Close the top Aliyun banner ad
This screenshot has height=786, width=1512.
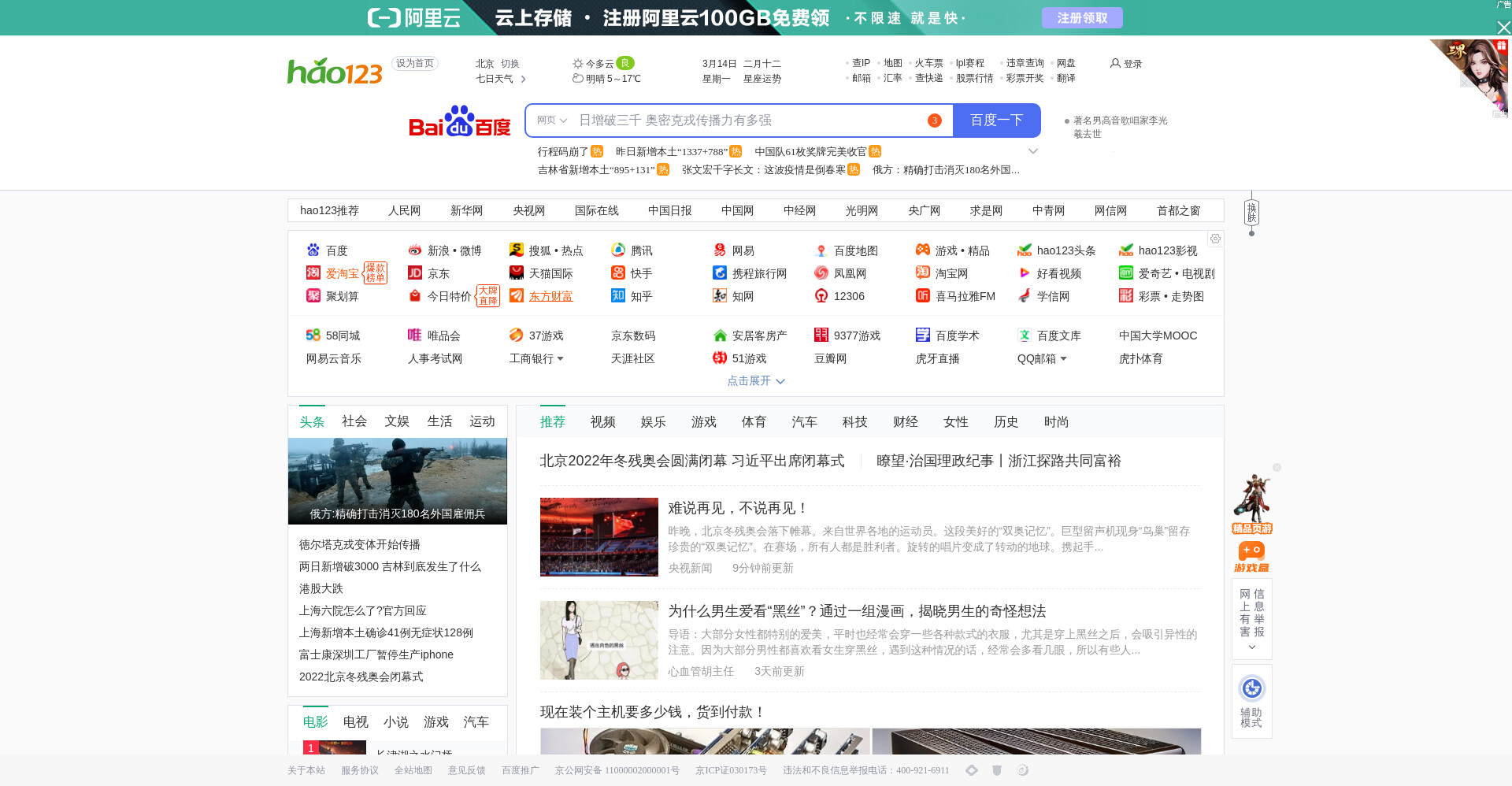1503,28
